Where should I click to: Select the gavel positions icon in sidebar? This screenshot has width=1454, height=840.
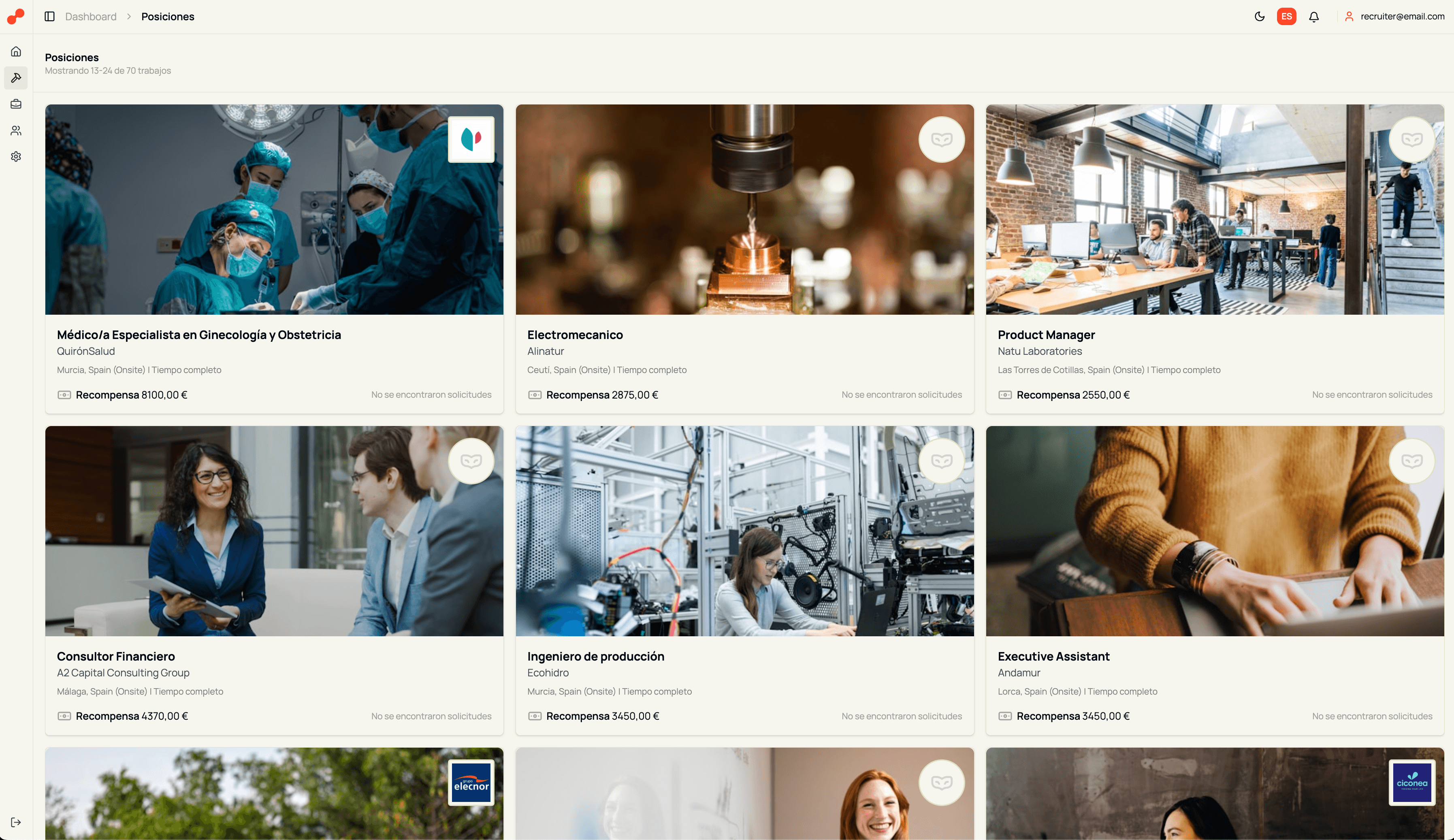point(16,78)
